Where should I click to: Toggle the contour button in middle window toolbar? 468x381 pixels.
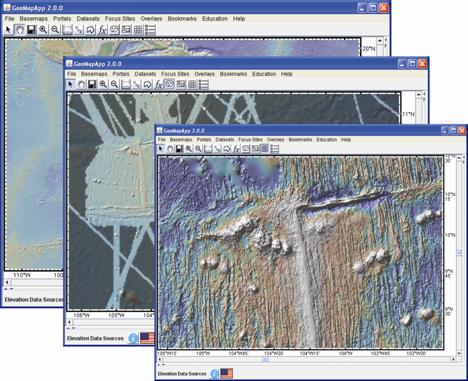click(x=170, y=85)
